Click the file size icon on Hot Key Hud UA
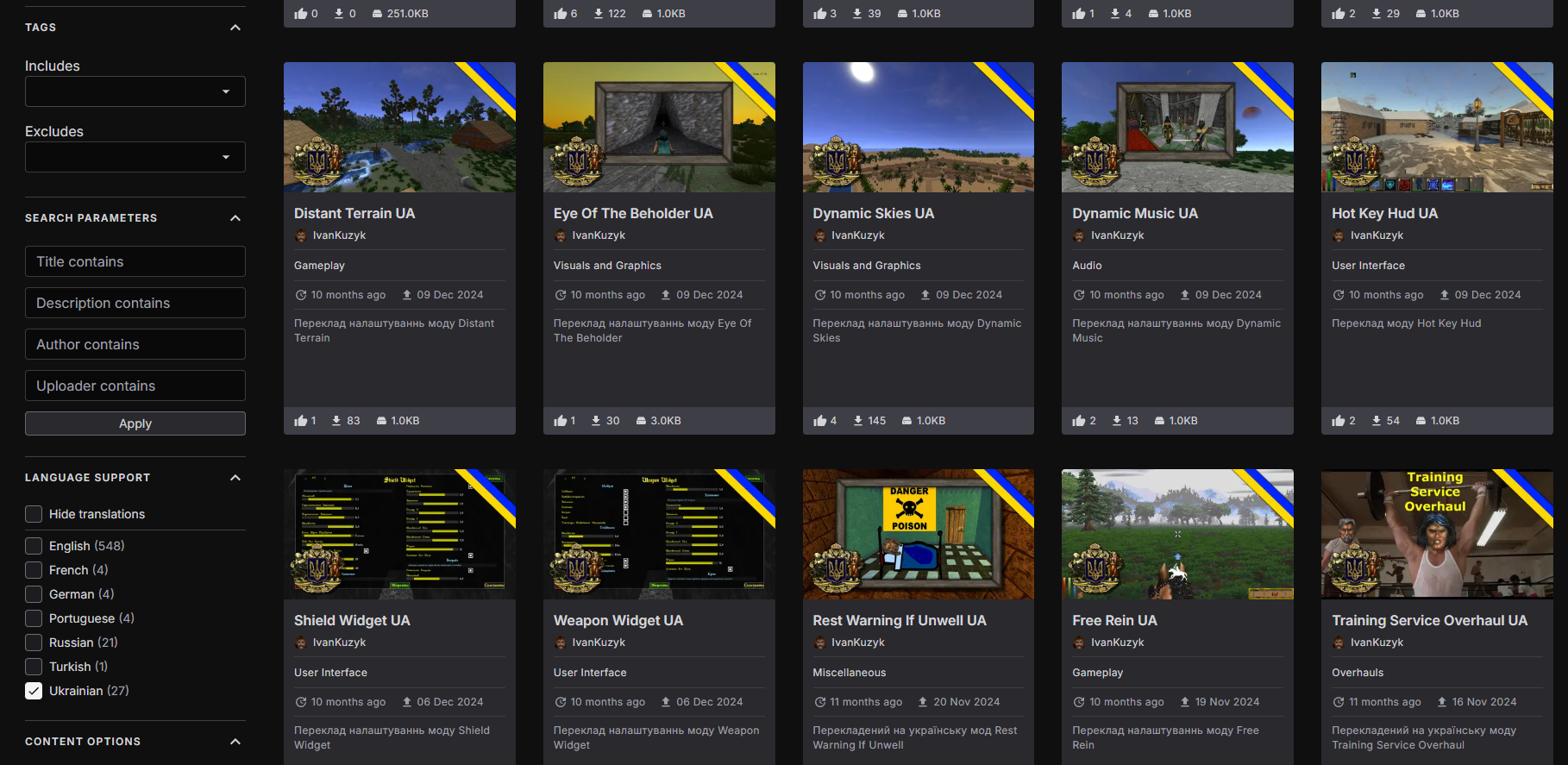 (1421, 421)
